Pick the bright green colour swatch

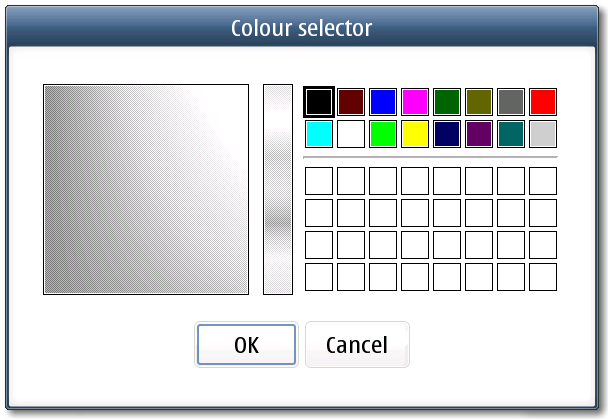tap(382, 134)
